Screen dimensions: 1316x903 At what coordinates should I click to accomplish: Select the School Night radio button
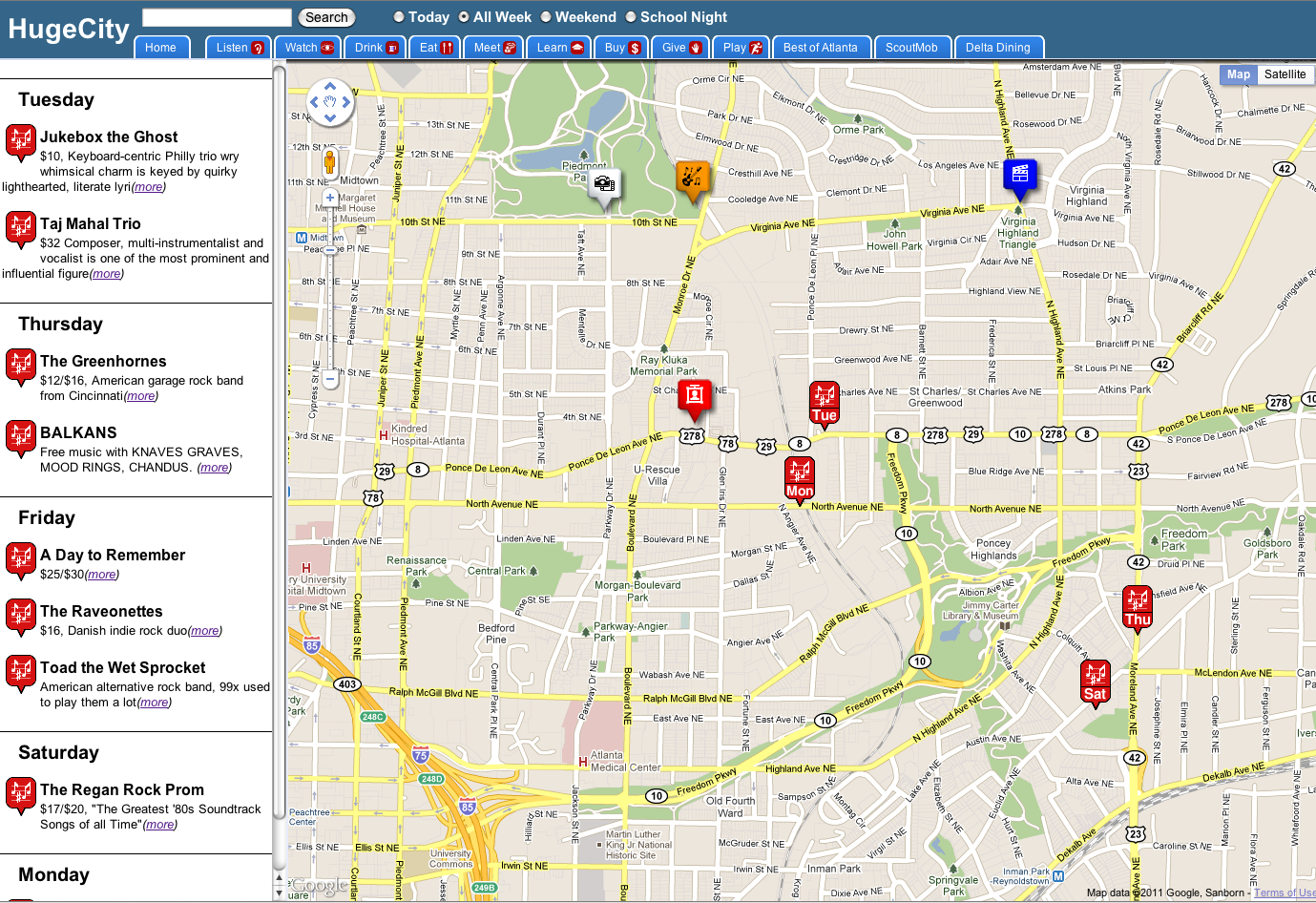point(631,17)
